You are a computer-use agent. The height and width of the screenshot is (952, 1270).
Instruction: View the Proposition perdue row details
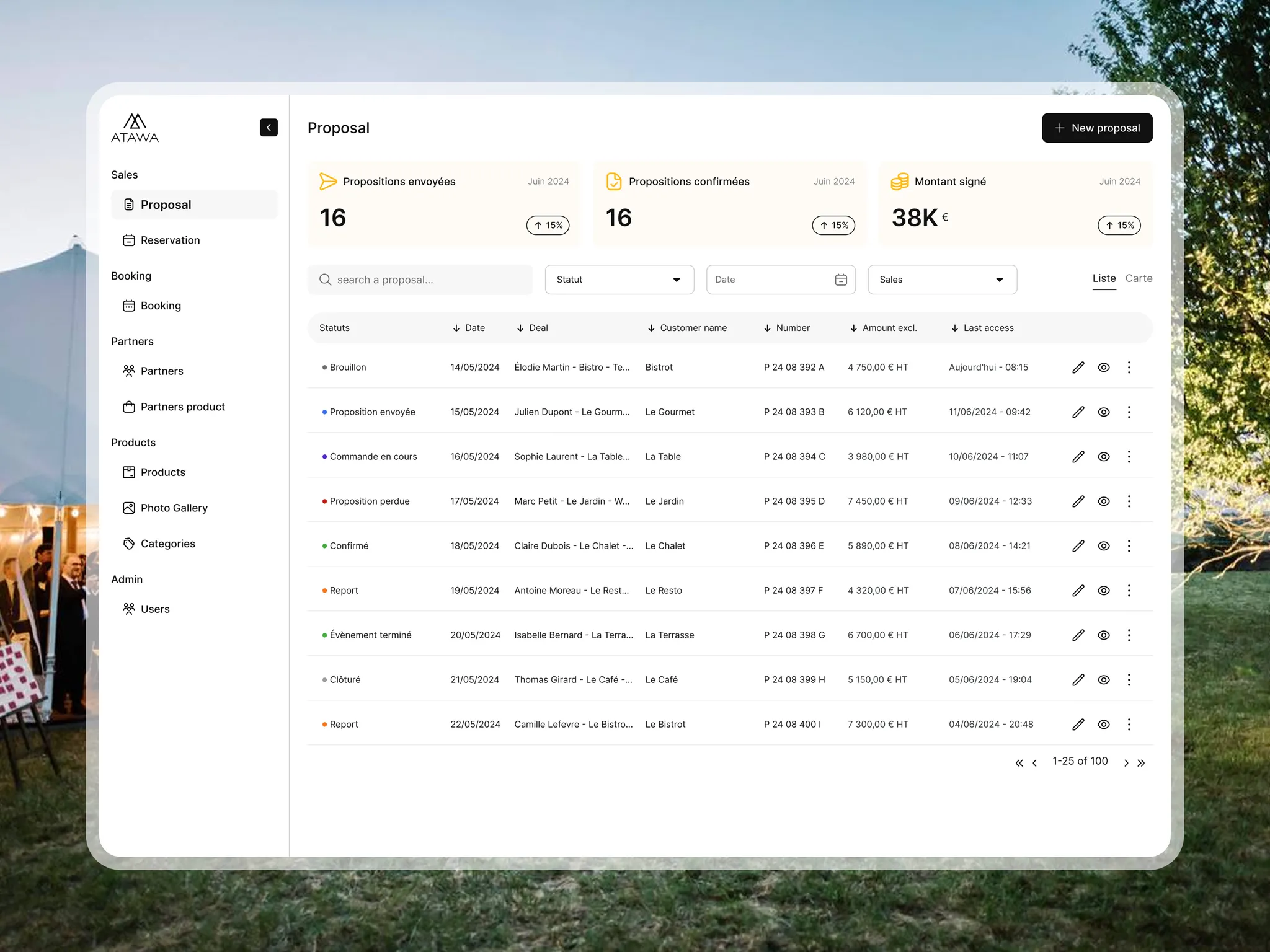pos(1104,501)
